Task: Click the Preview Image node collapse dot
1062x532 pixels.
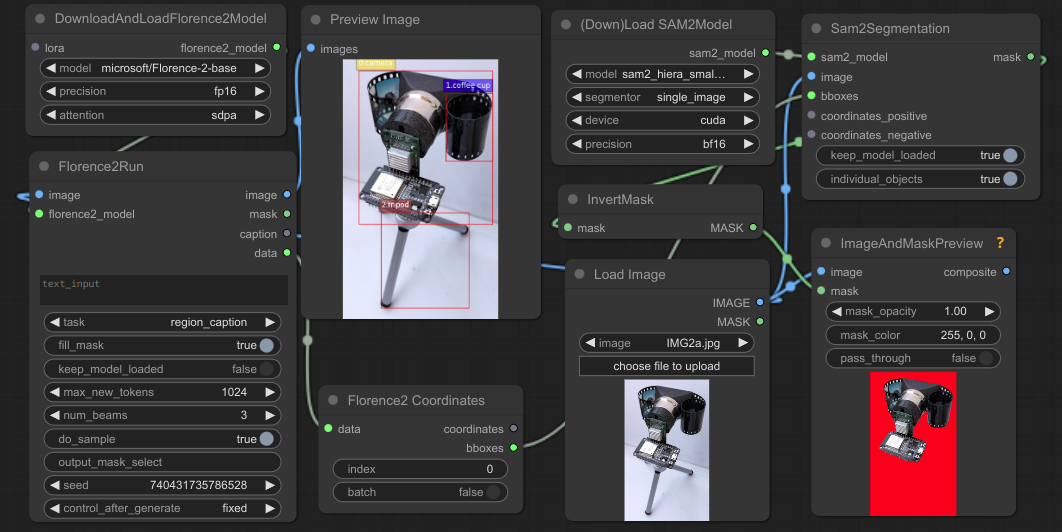Action: [314, 19]
